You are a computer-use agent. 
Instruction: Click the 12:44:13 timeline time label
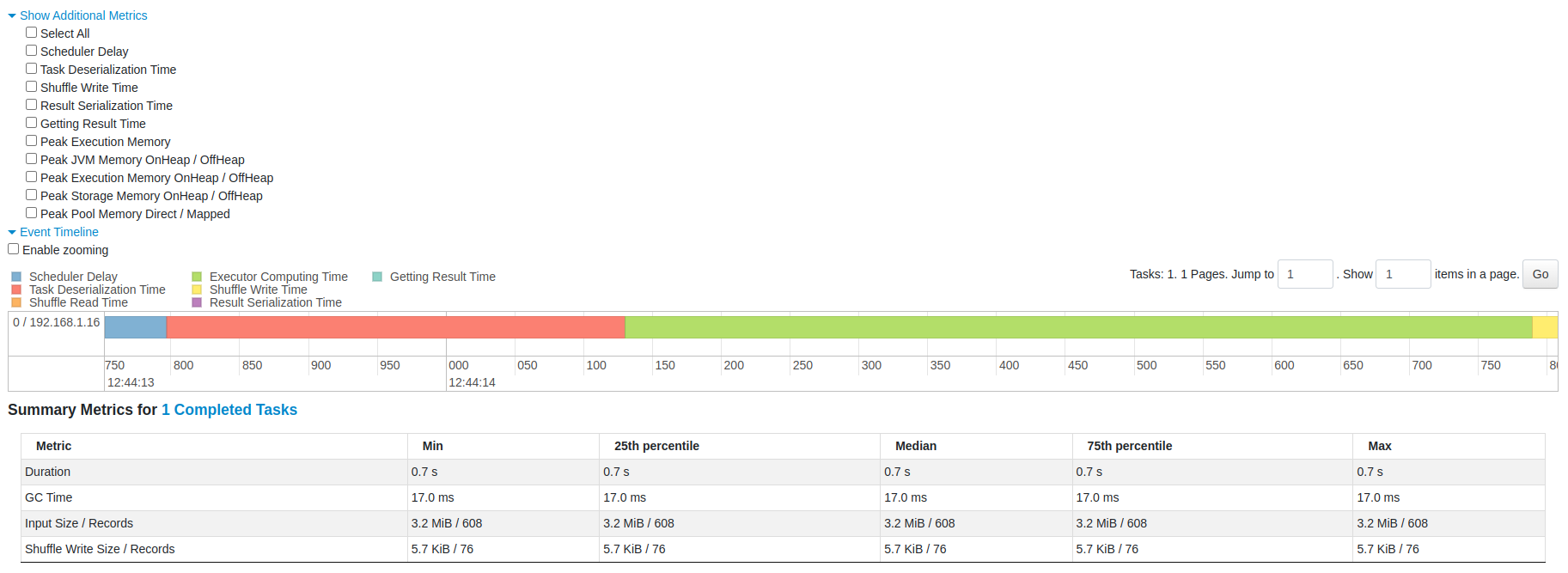(131, 382)
